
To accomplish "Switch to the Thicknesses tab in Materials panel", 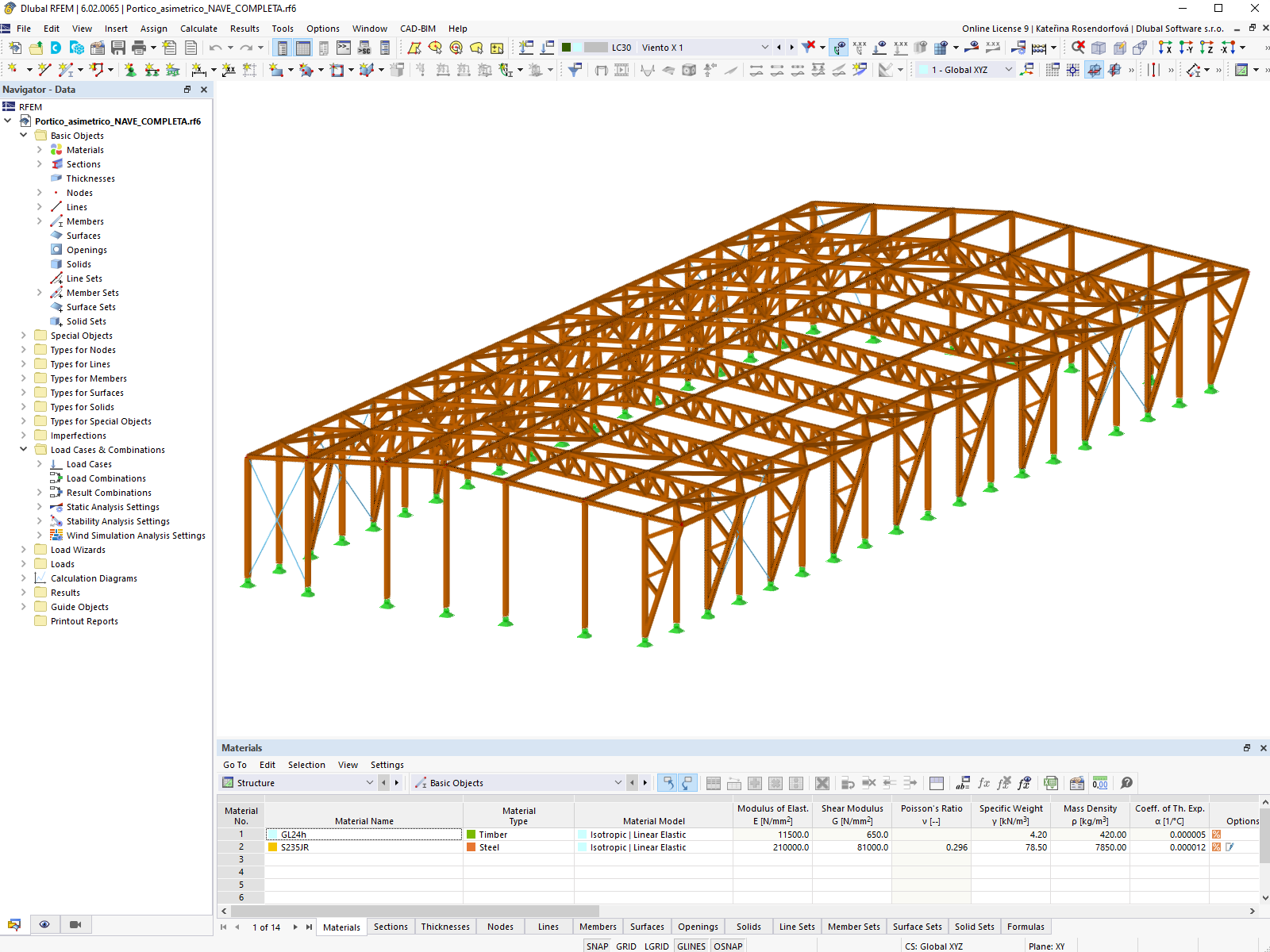I will tap(445, 926).
